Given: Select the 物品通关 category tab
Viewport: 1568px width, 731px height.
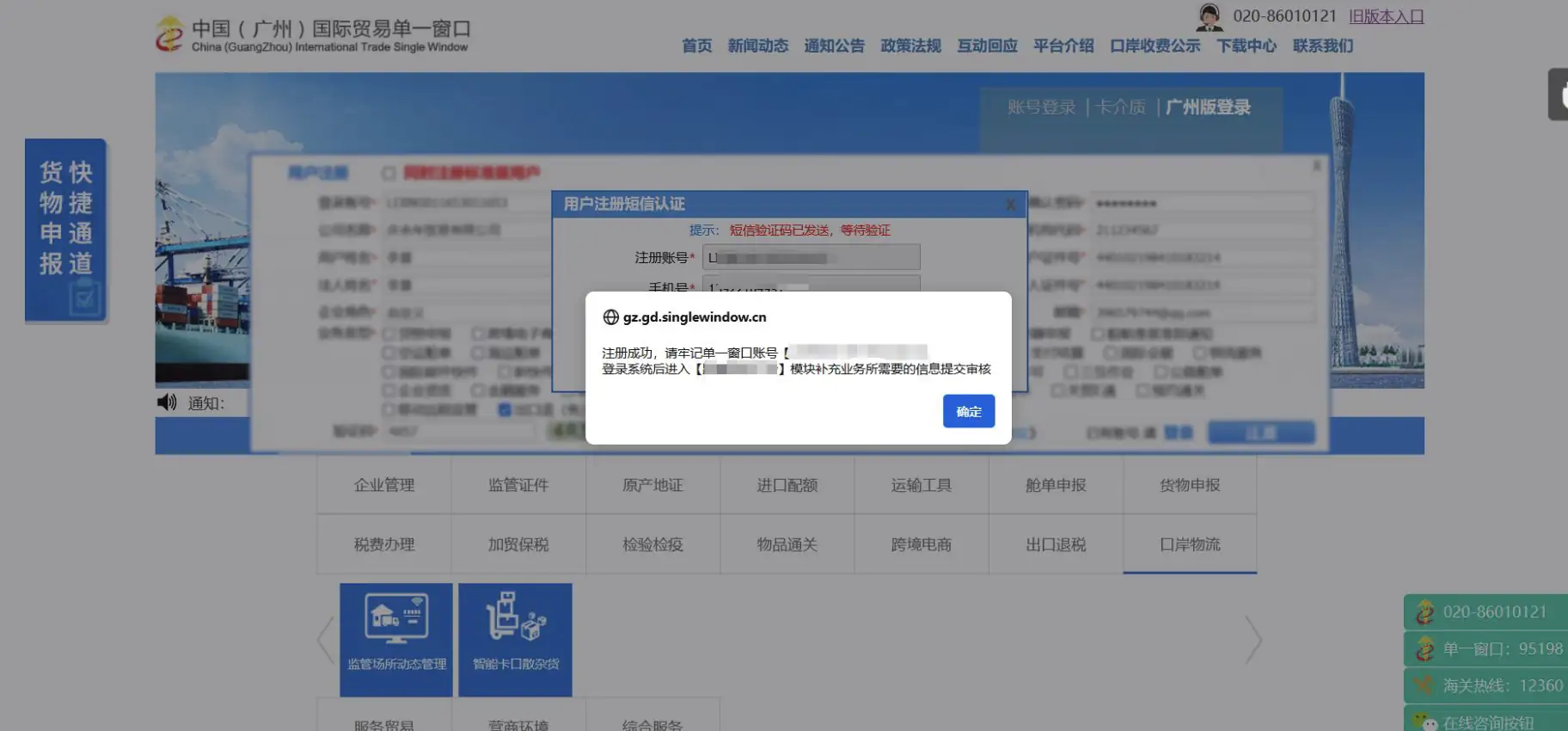Looking at the screenshot, I should [x=787, y=544].
